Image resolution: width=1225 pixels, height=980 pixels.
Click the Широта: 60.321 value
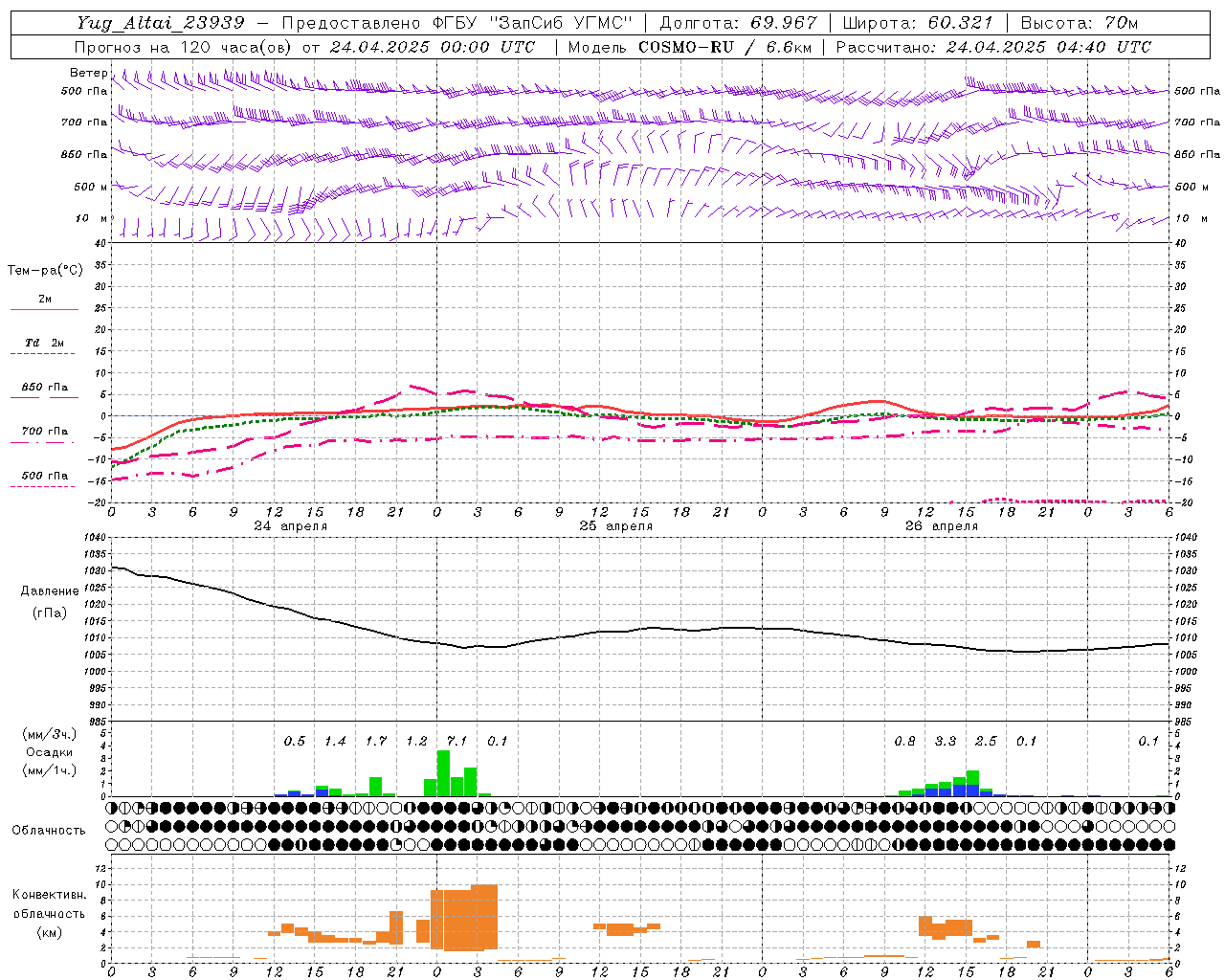point(918,23)
